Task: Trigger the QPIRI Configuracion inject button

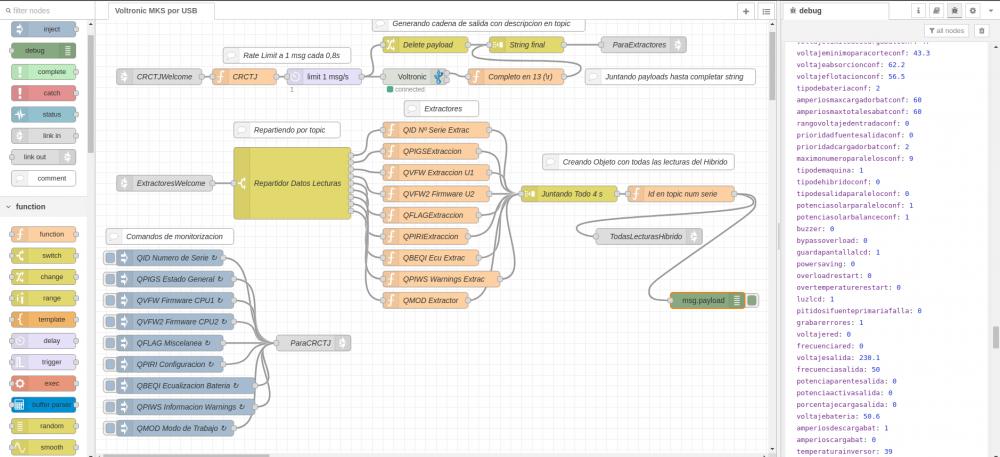Action: pyautogui.click(x=110, y=365)
